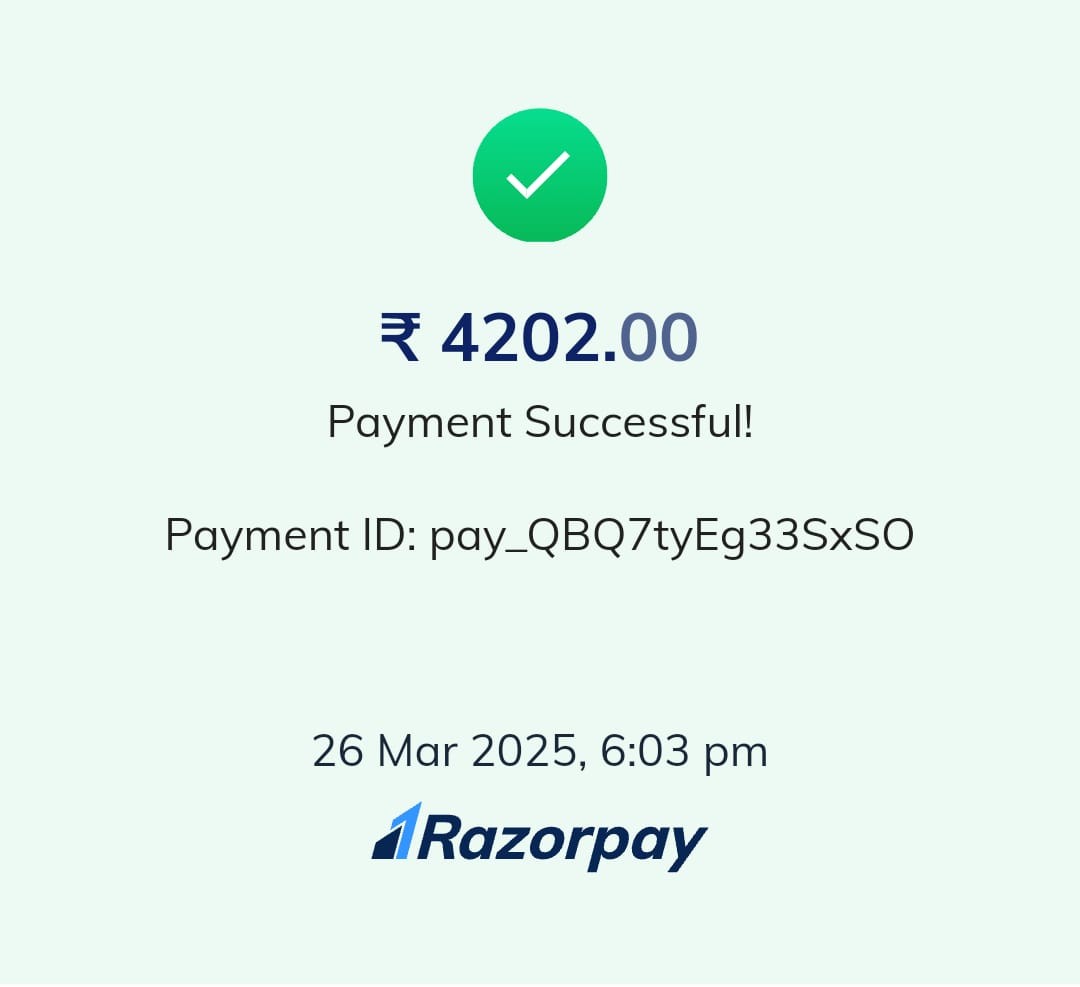Select the 4202 amount digits
The image size is (1080, 987).
coord(522,337)
